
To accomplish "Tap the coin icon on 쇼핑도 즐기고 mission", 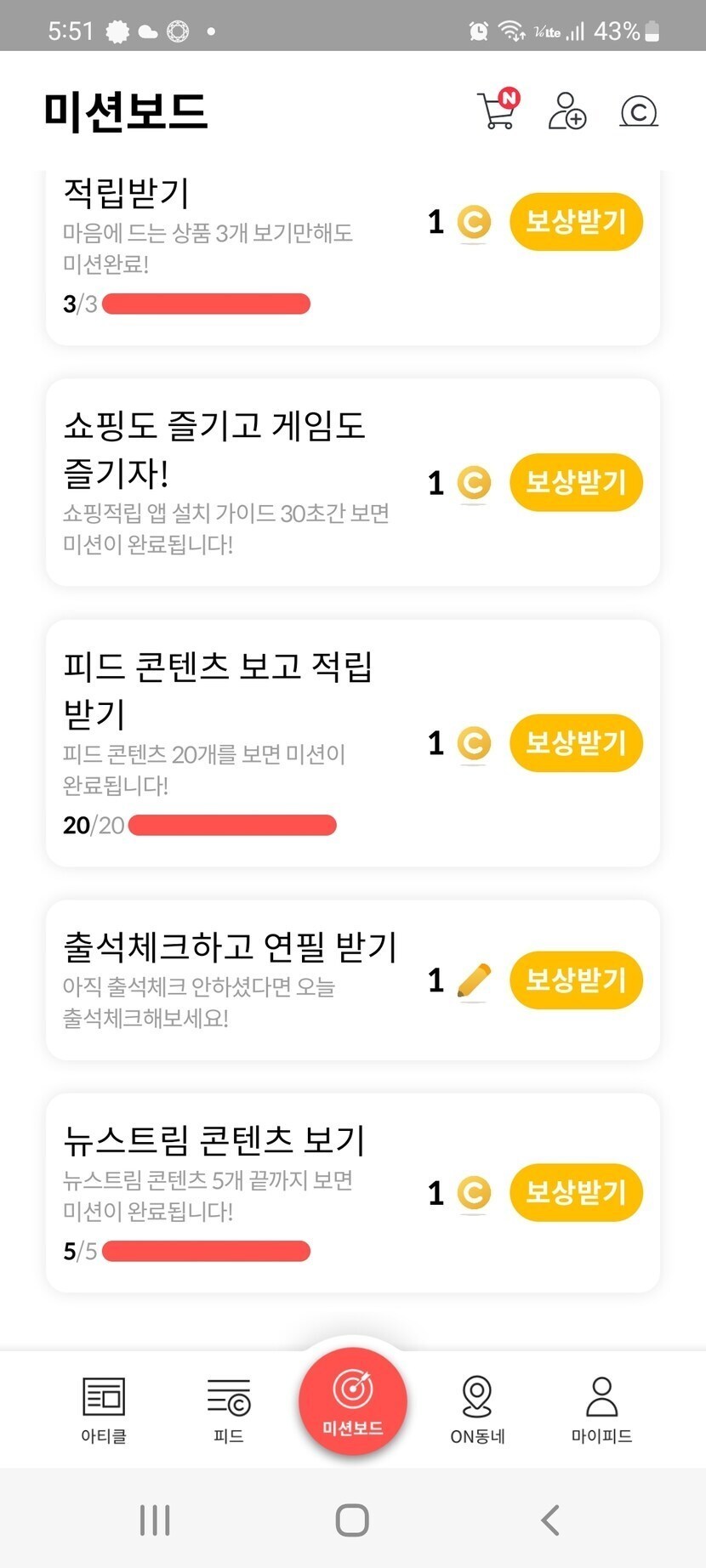I will tap(474, 483).
